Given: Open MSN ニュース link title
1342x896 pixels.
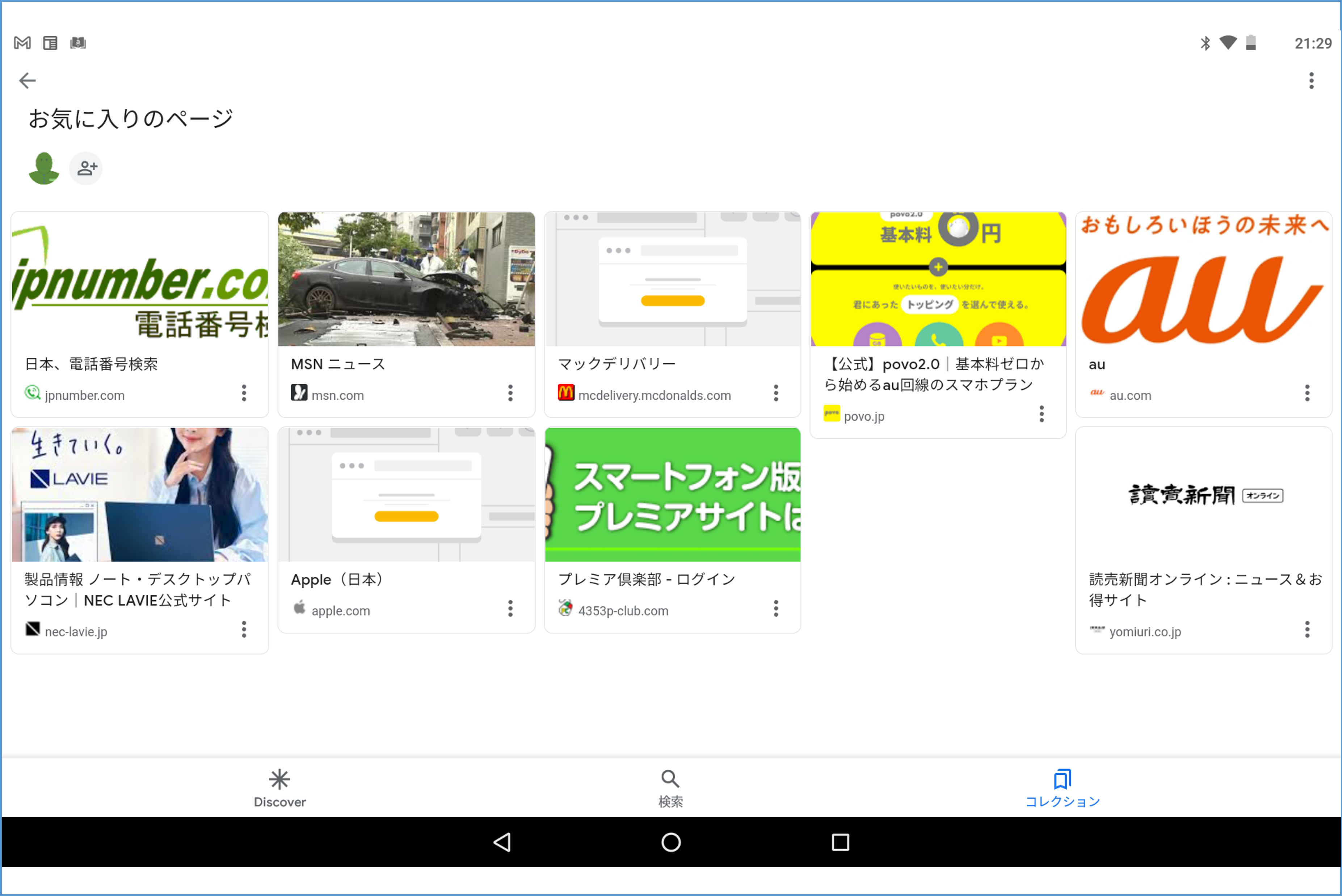Looking at the screenshot, I should coord(338,364).
